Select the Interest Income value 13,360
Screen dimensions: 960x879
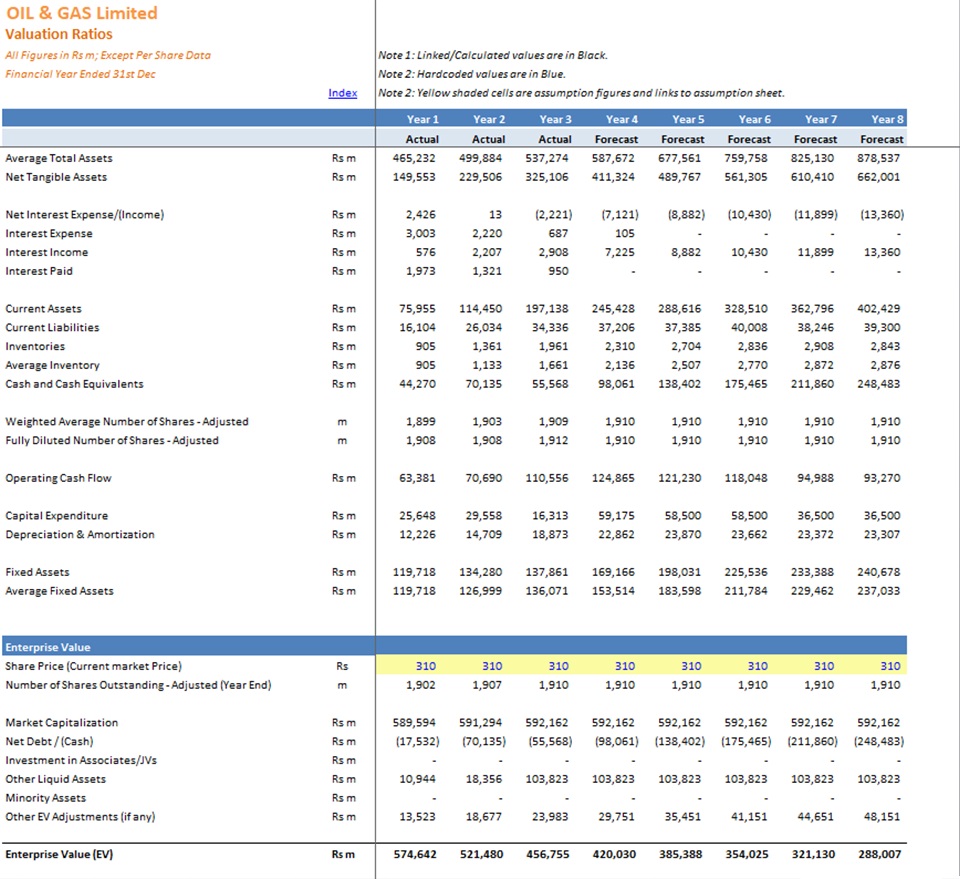click(882, 252)
